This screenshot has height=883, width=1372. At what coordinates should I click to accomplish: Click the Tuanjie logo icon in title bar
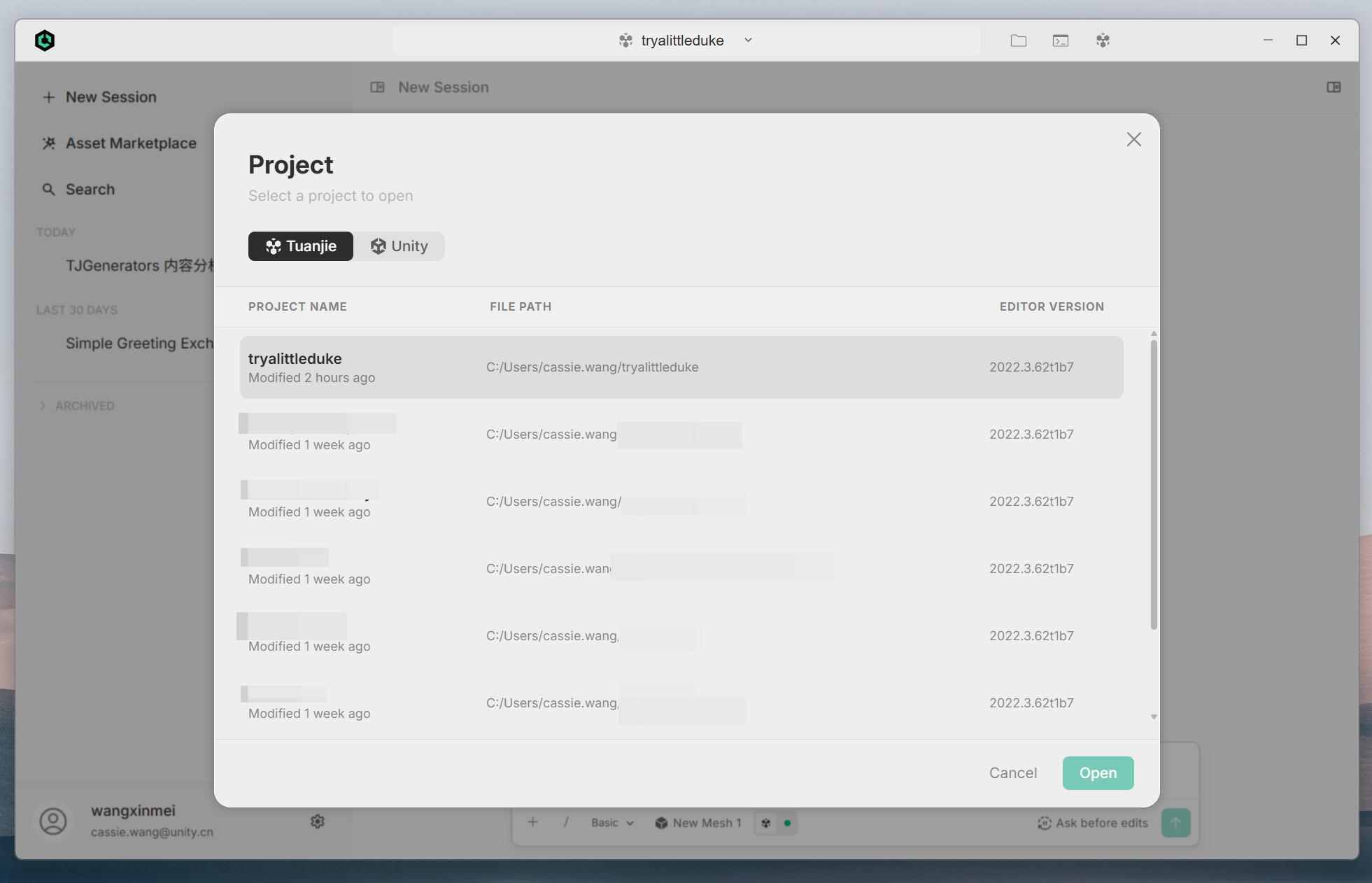point(1103,41)
